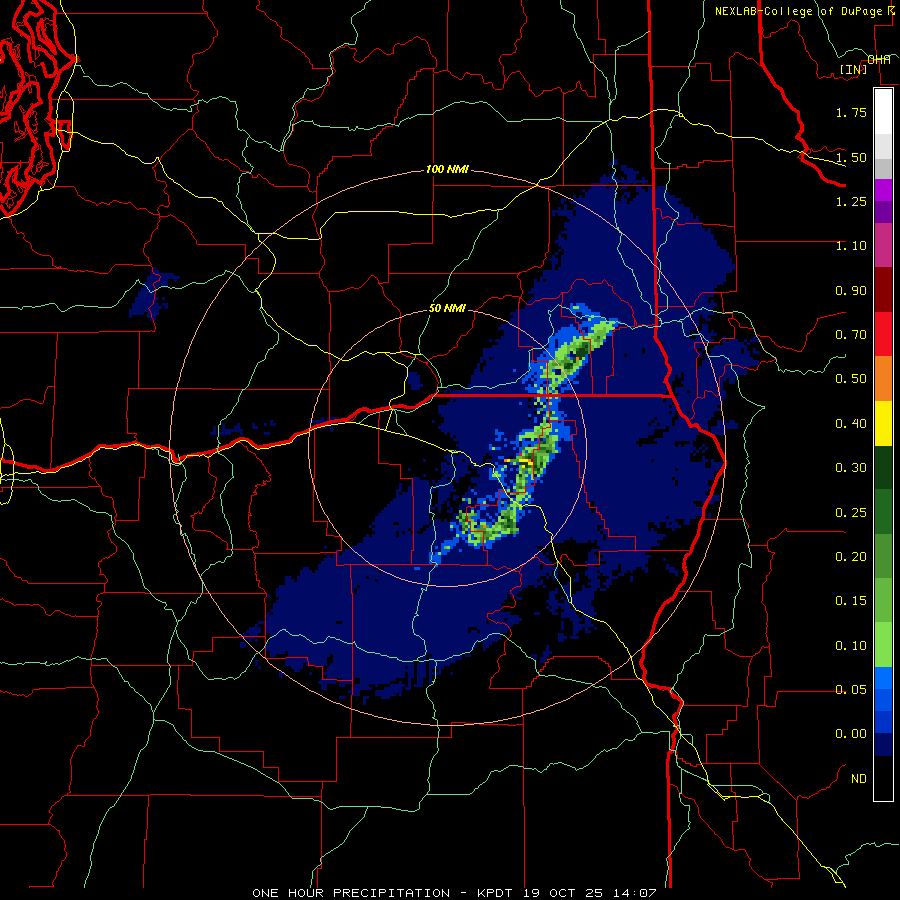Select the pink swatch beside 1.10
The height and width of the screenshot is (900, 900).
coord(883,245)
